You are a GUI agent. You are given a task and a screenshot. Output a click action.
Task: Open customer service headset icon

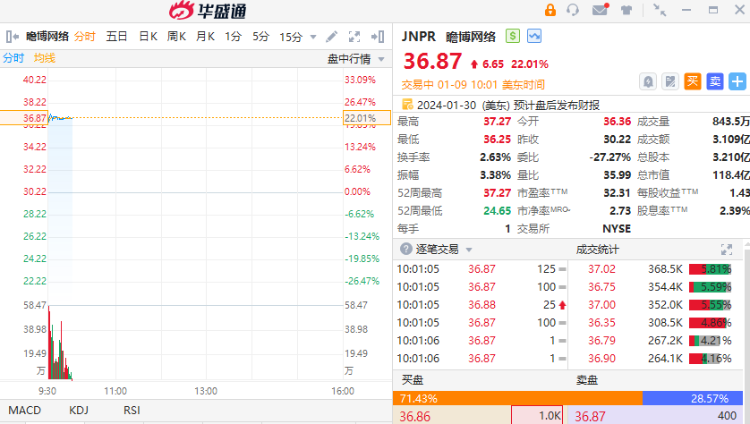573,10
